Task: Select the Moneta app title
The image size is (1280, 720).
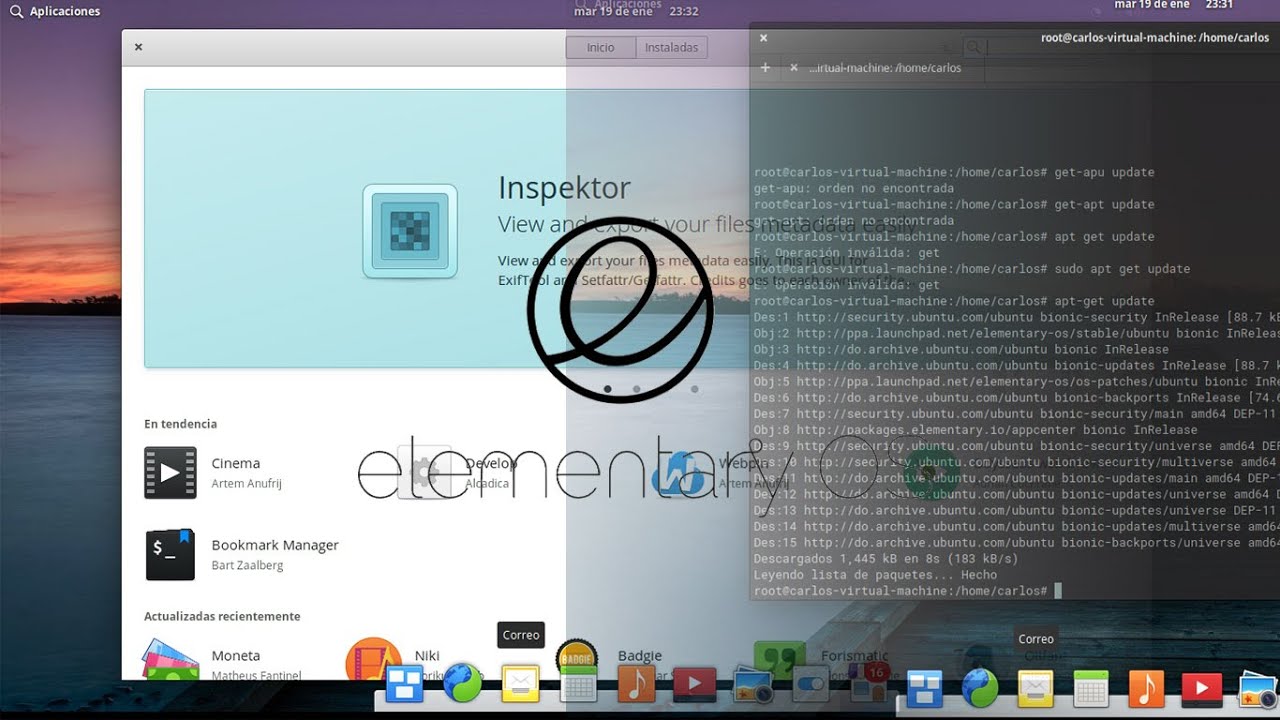Action: [236, 656]
